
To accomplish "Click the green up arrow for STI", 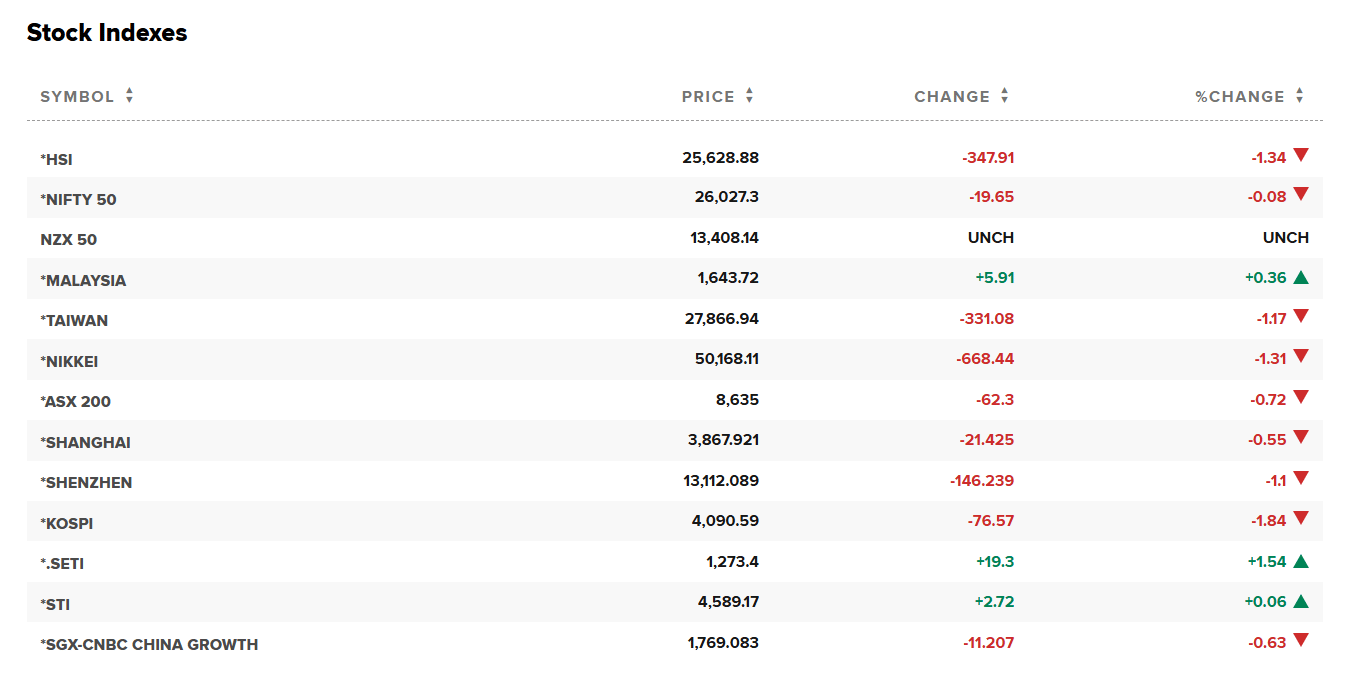I will pos(1300,602).
